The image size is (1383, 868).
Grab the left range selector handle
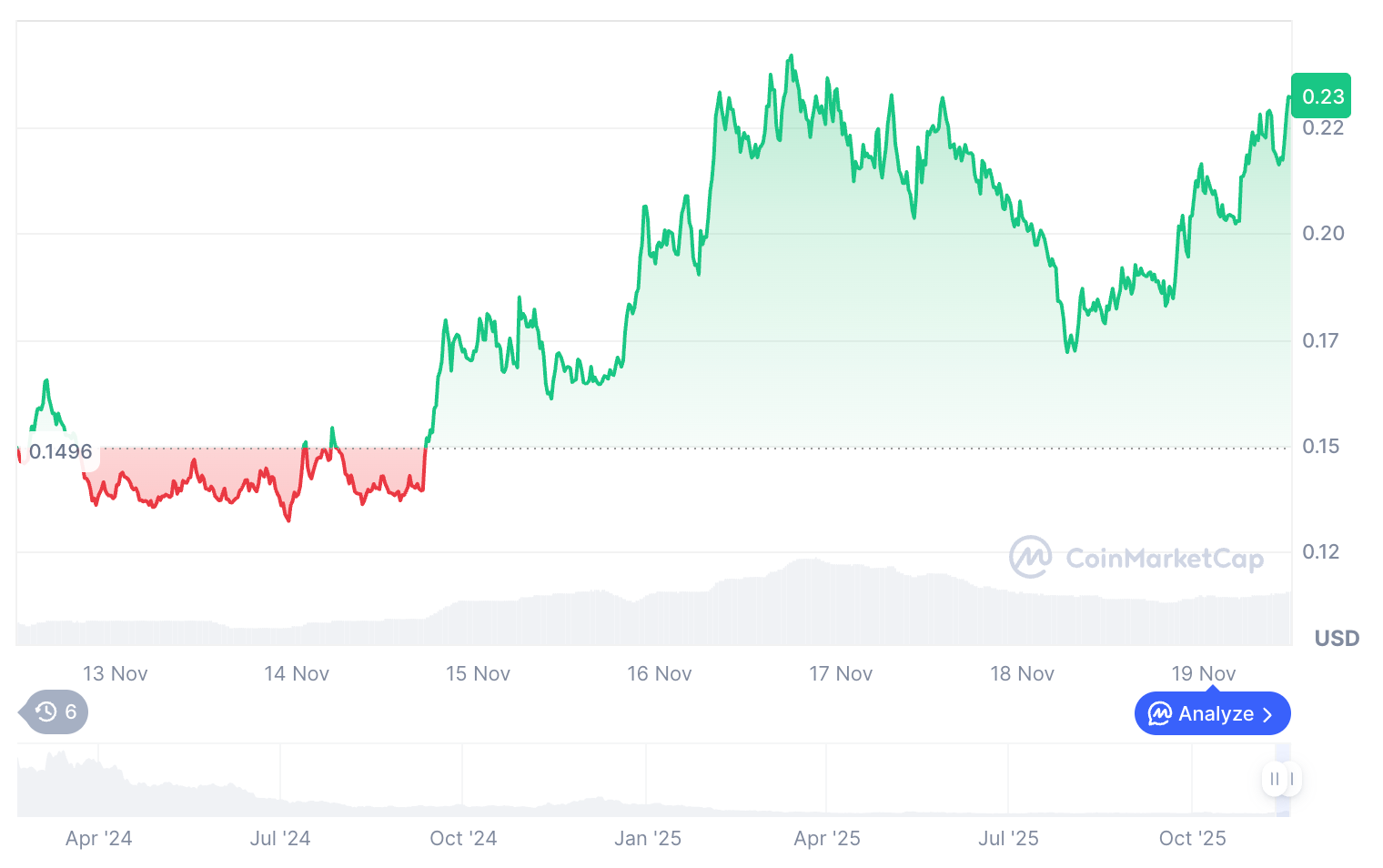1274,779
